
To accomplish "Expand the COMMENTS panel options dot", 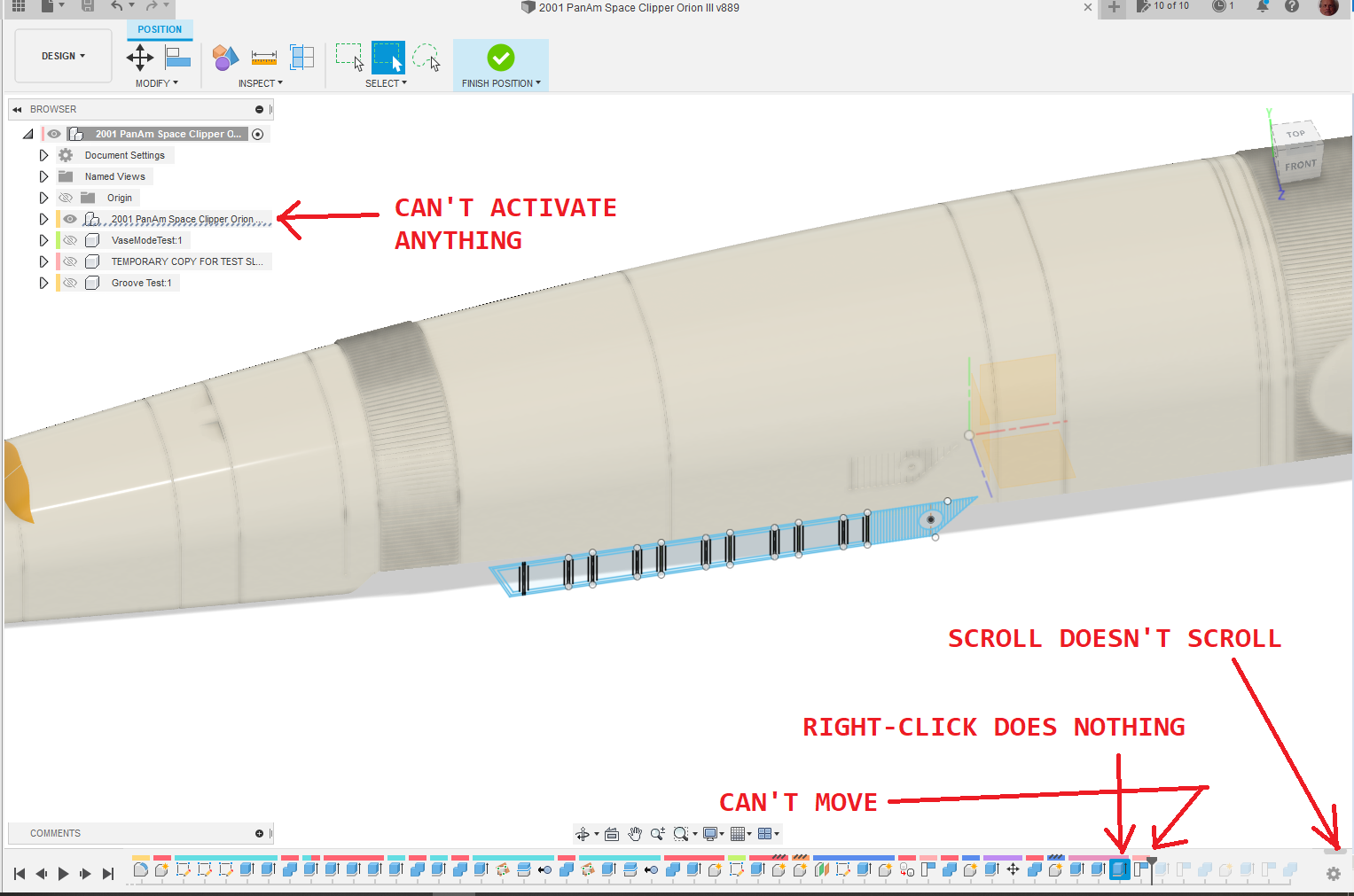I will [259, 834].
